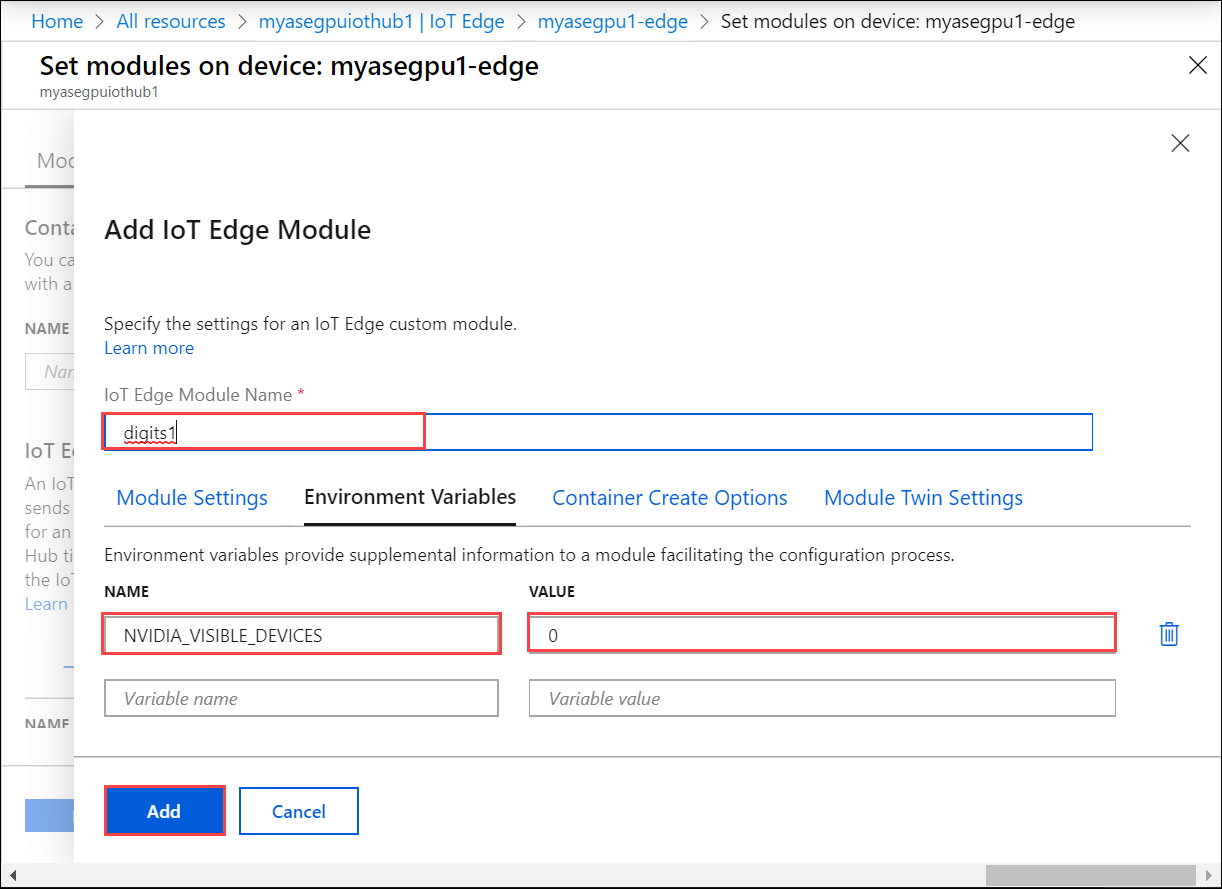Screen dimensions: 1222x889
Task: Click the empty Variable name field
Action: click(301, 697)
